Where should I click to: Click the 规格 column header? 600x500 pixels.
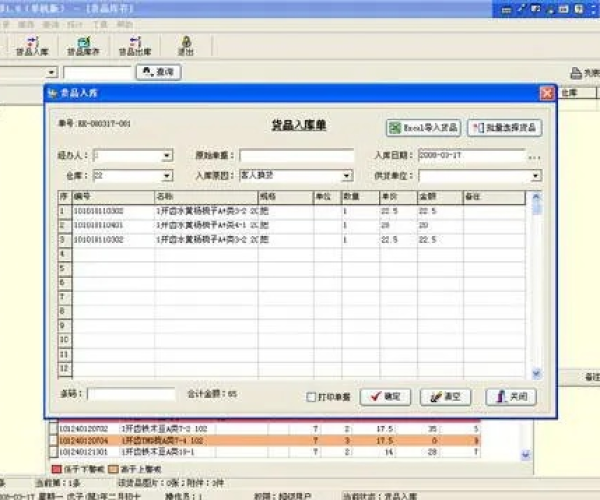pos(286,197)
